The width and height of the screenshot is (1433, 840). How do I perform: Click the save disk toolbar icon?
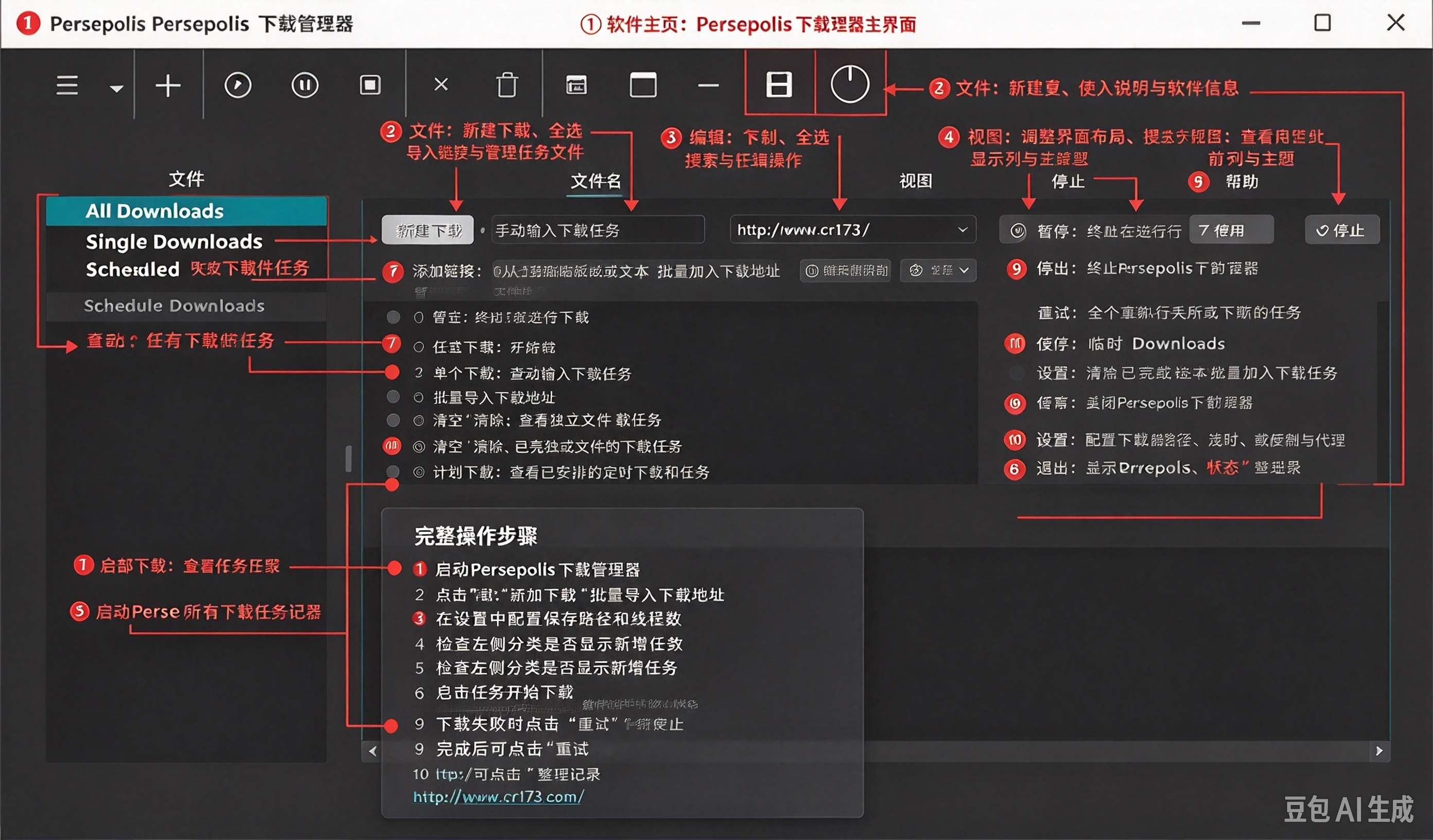[779, 85]
